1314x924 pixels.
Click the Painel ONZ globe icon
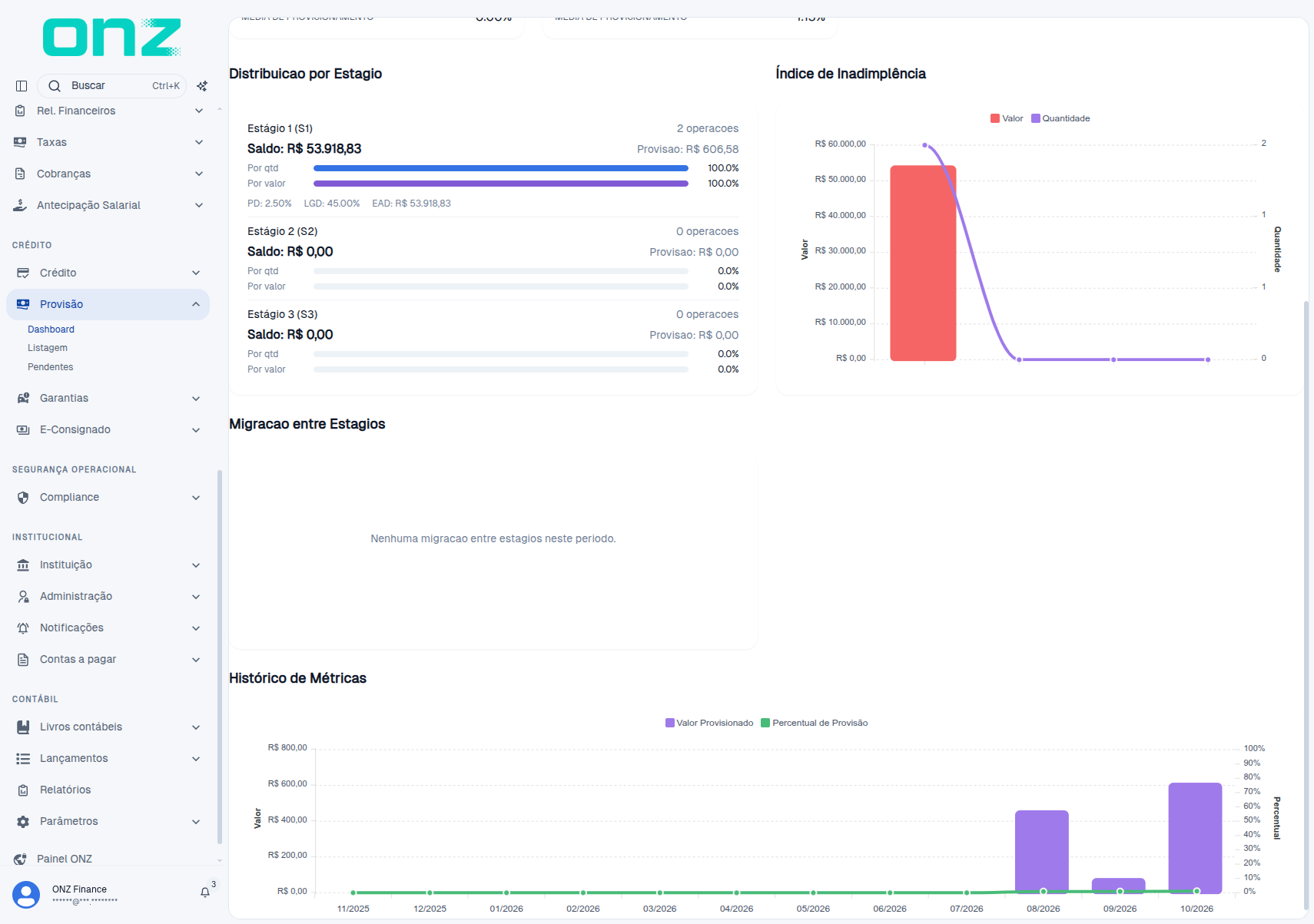click(x=20, y=859)
